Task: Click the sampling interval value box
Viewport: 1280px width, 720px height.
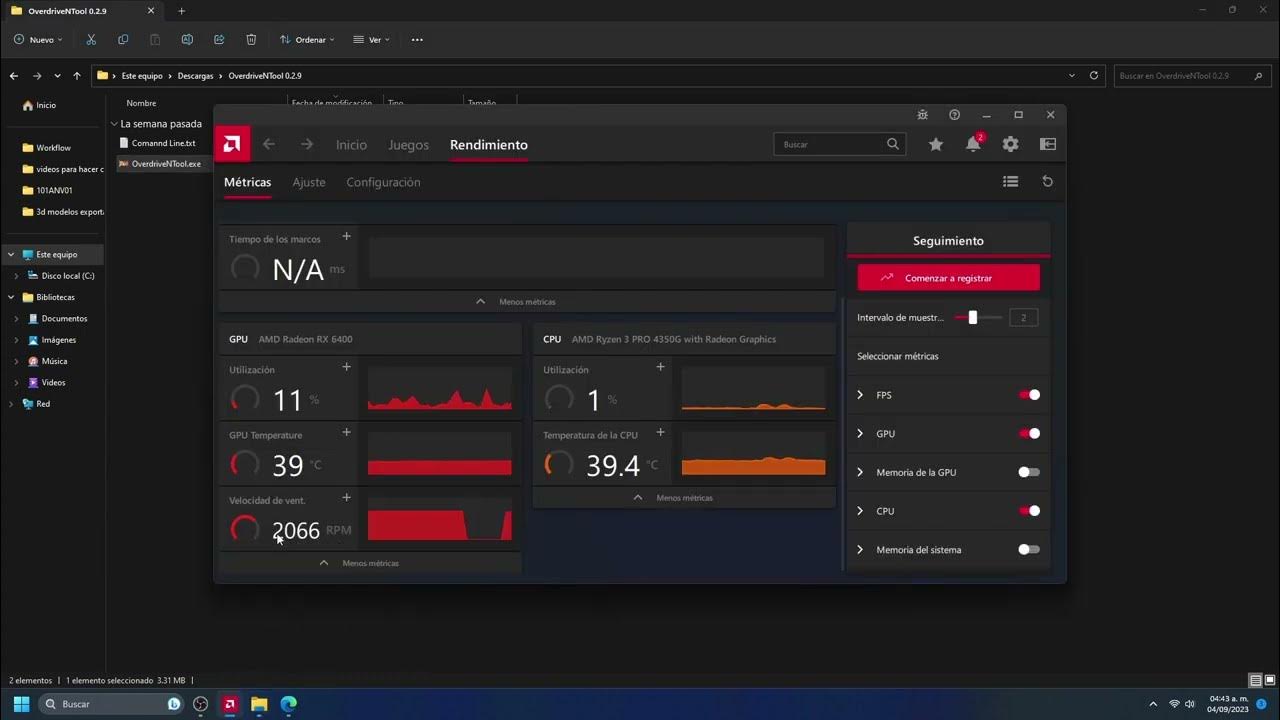Action: tap(1023, 318)
